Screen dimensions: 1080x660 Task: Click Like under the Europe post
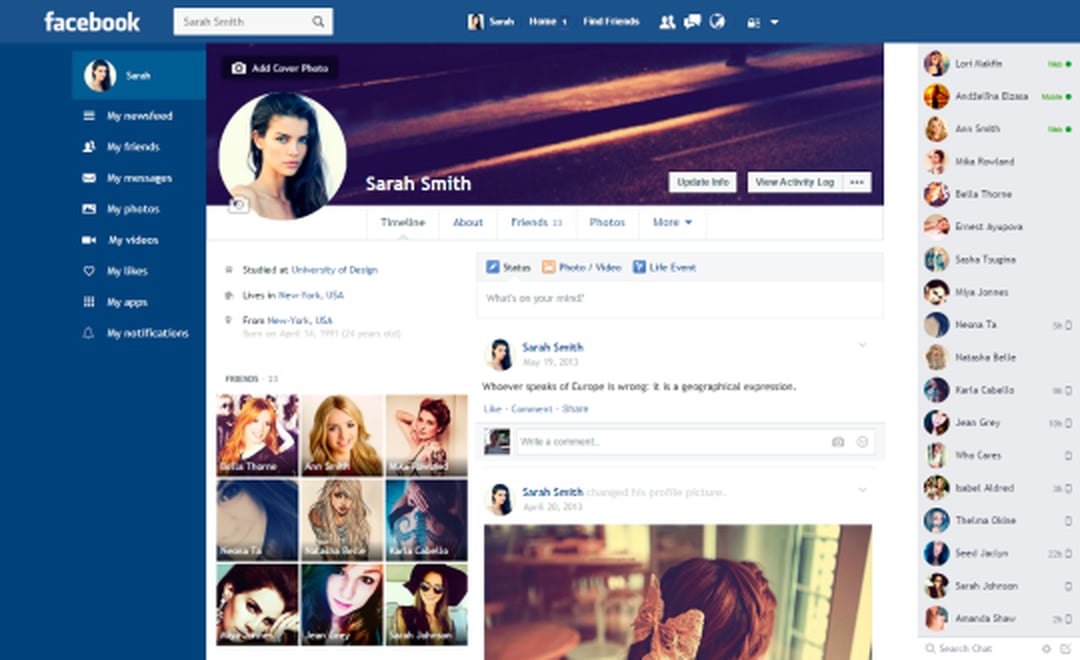492,409
